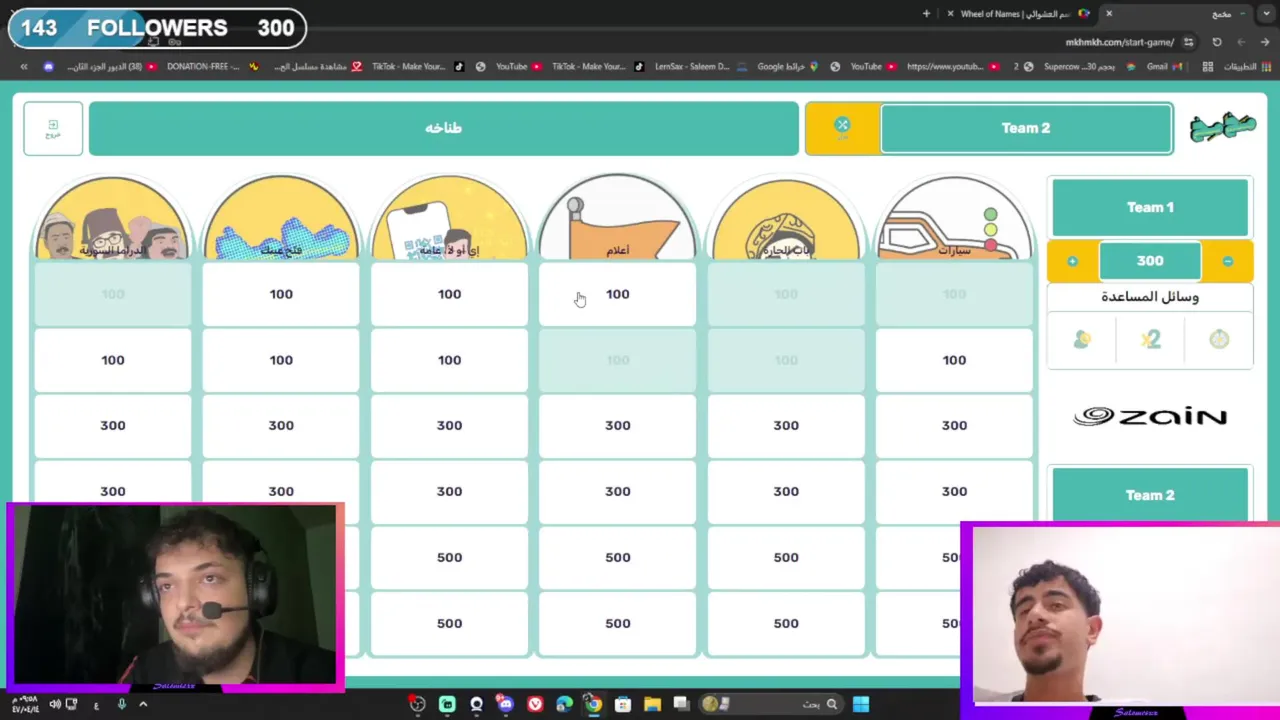Select the lower Team 2 panel header
1280x720 pixels.
(1150, 494)
